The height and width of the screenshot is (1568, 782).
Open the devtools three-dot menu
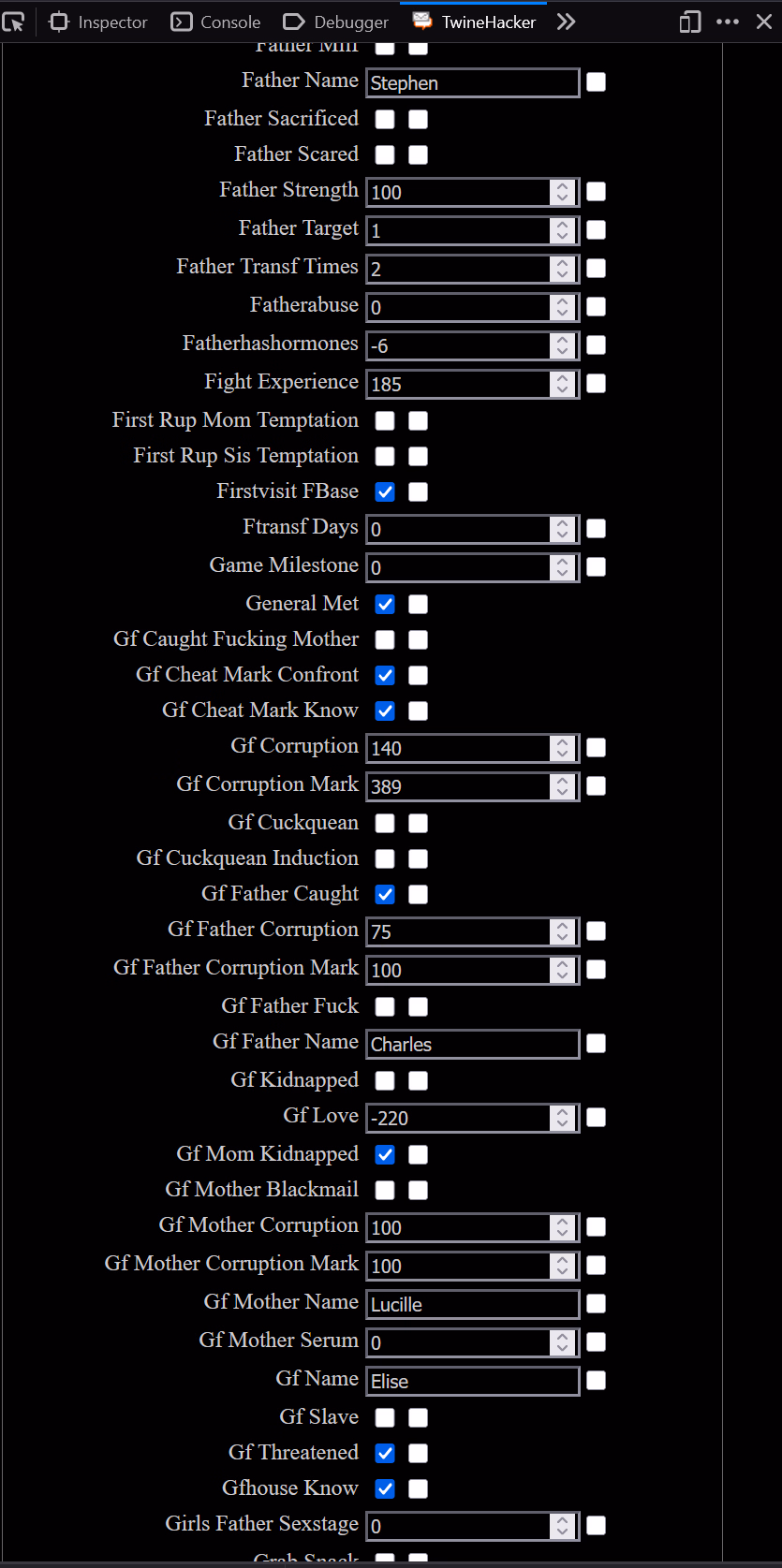(x=728, y=22)
